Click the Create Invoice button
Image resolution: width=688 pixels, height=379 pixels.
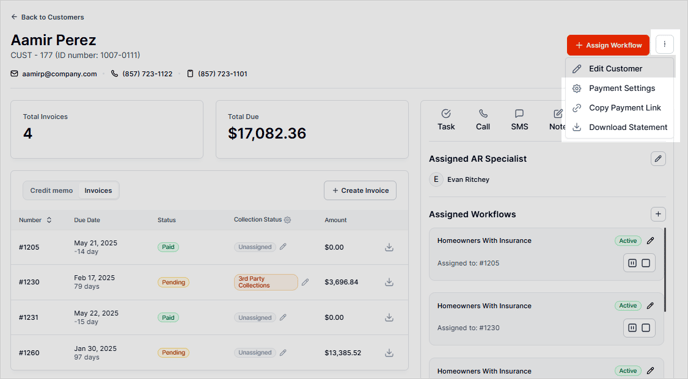[360, 190]
